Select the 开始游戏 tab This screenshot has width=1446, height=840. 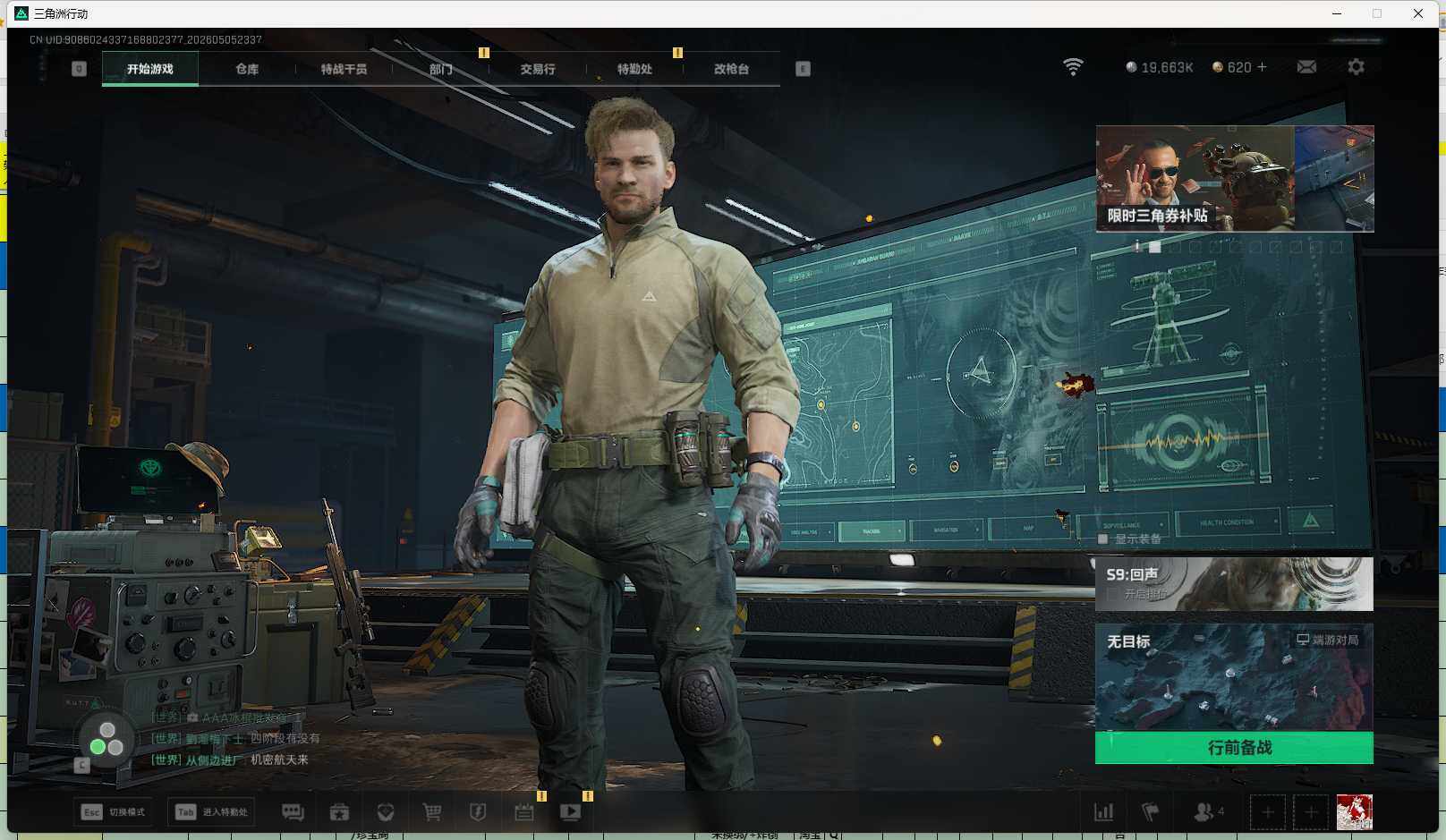150,69
